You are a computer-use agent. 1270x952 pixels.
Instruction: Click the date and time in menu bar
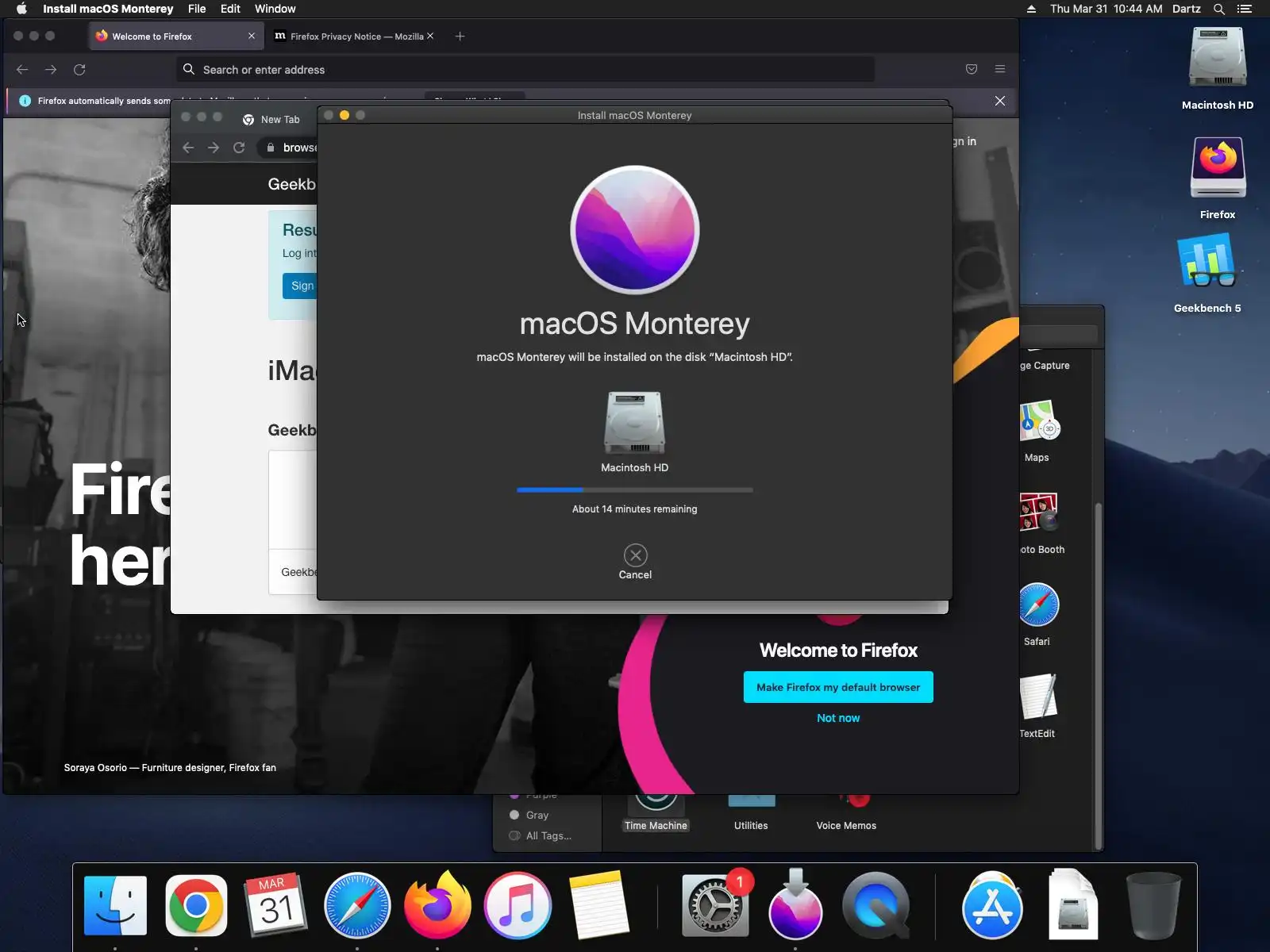[x=1106, y=9]
